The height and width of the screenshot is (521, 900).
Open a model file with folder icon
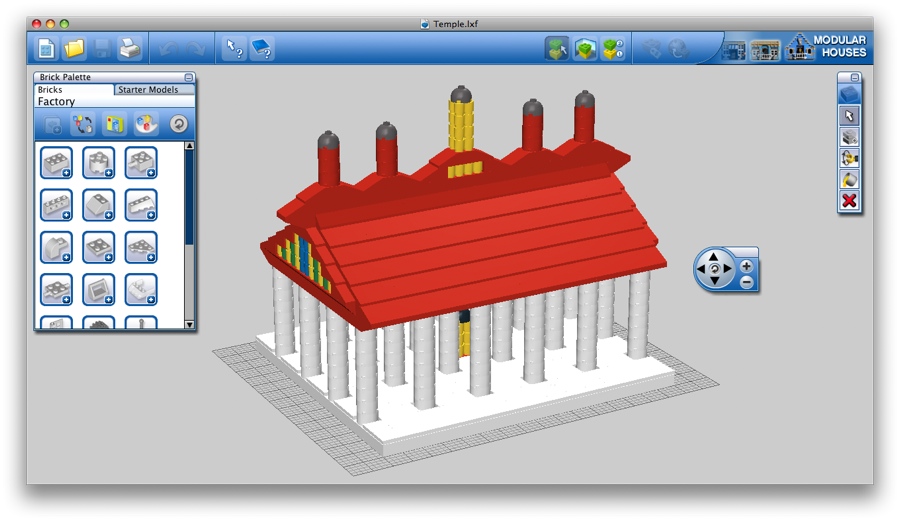tap(74, 49)
